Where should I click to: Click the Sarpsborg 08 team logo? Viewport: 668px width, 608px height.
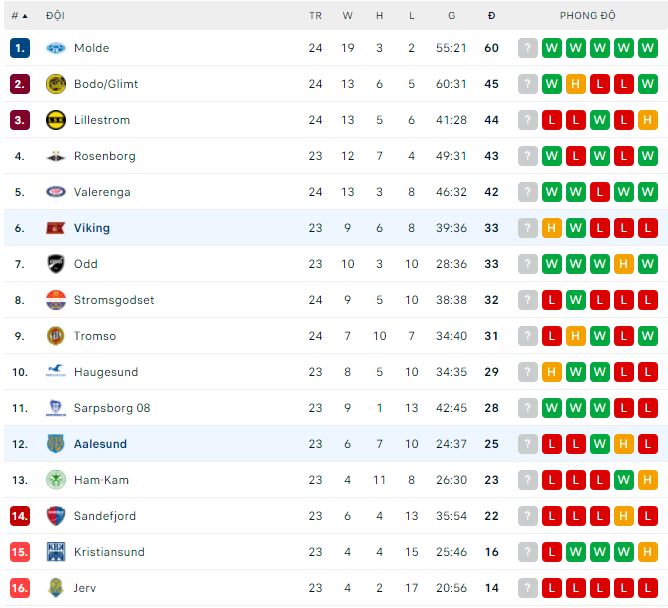(x=56, y=408)
